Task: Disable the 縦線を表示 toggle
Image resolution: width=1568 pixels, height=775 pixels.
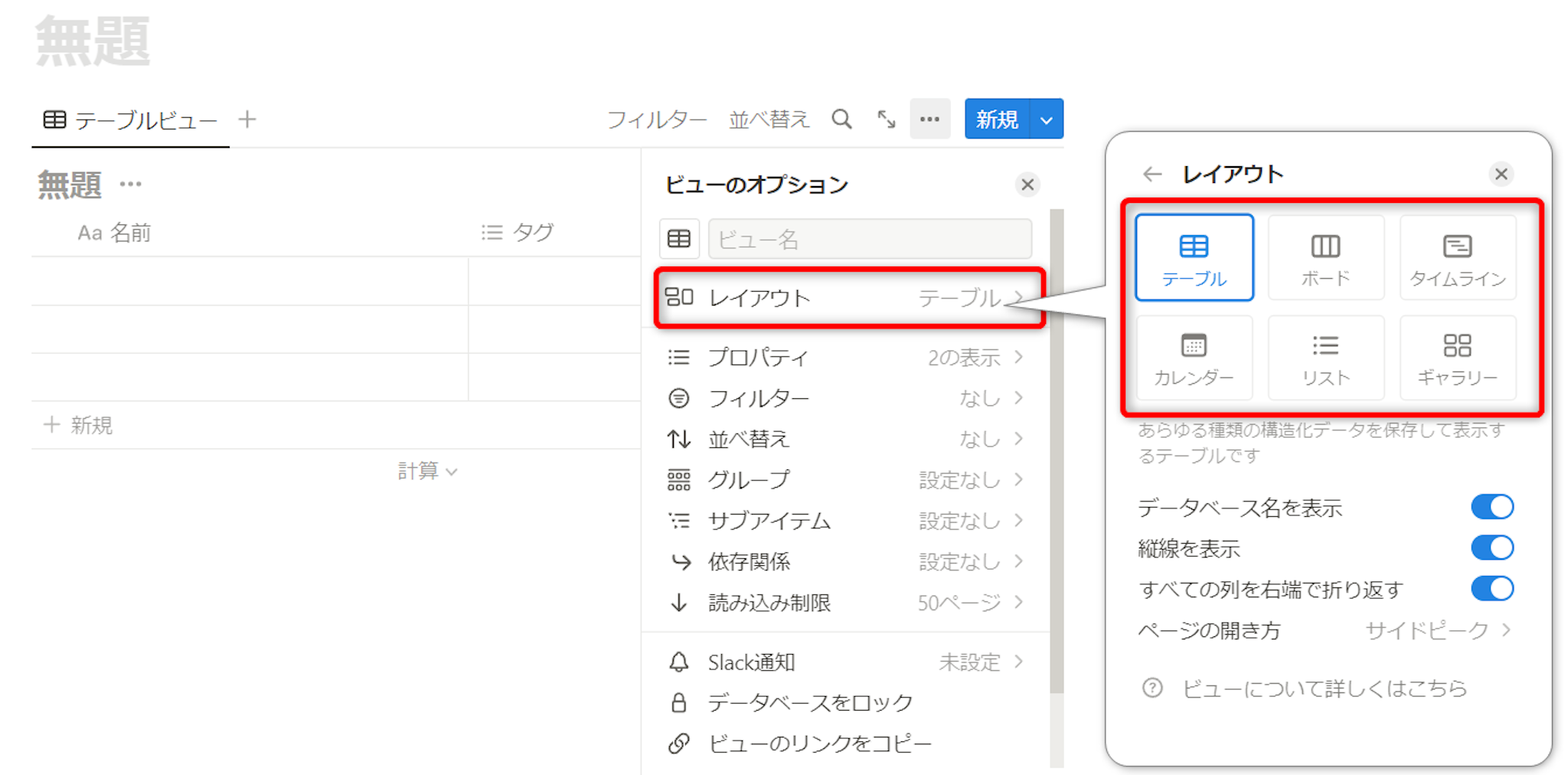Action: click(x=1491, y=548)
